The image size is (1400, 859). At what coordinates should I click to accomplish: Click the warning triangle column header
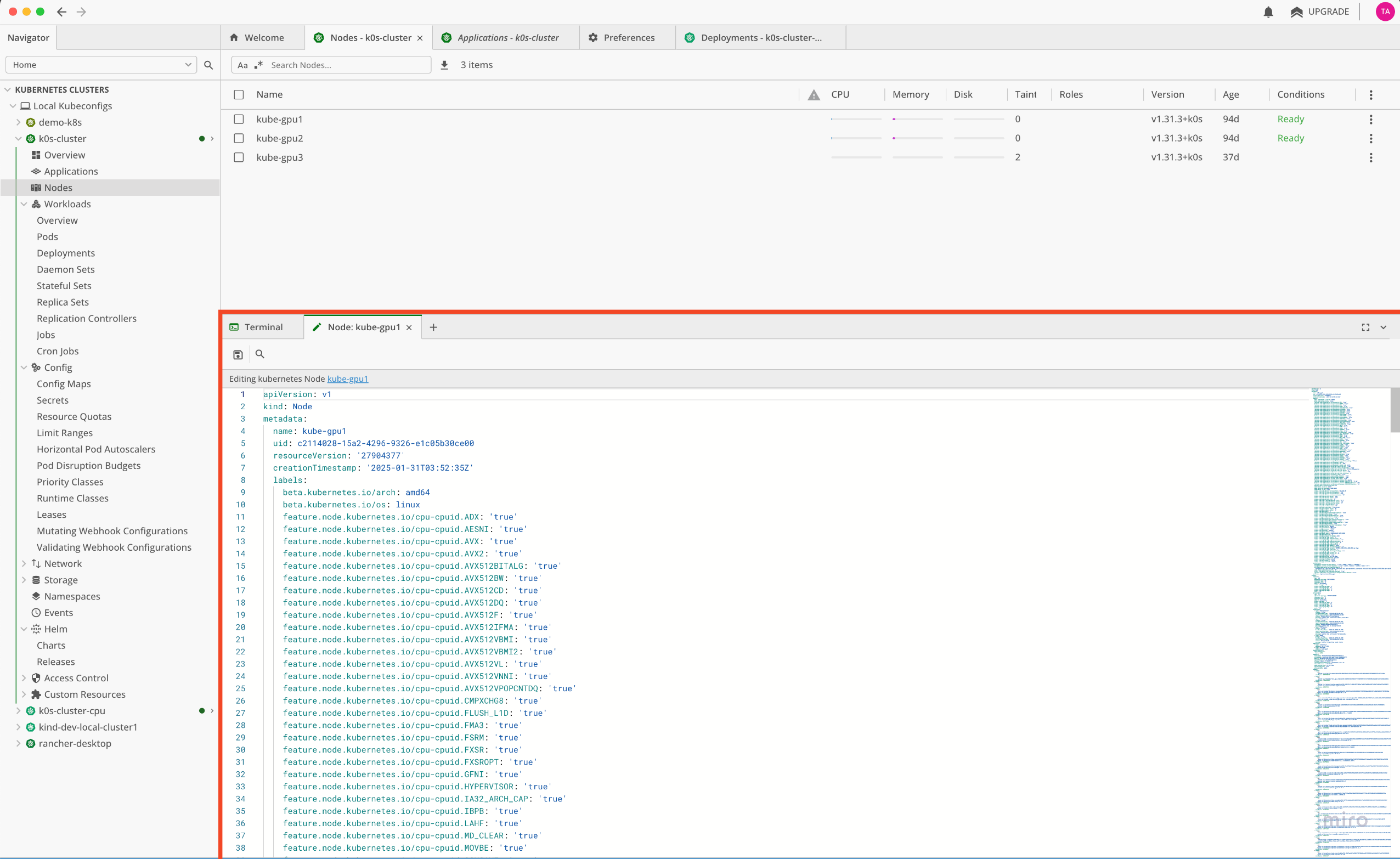(x=813, y=95)
